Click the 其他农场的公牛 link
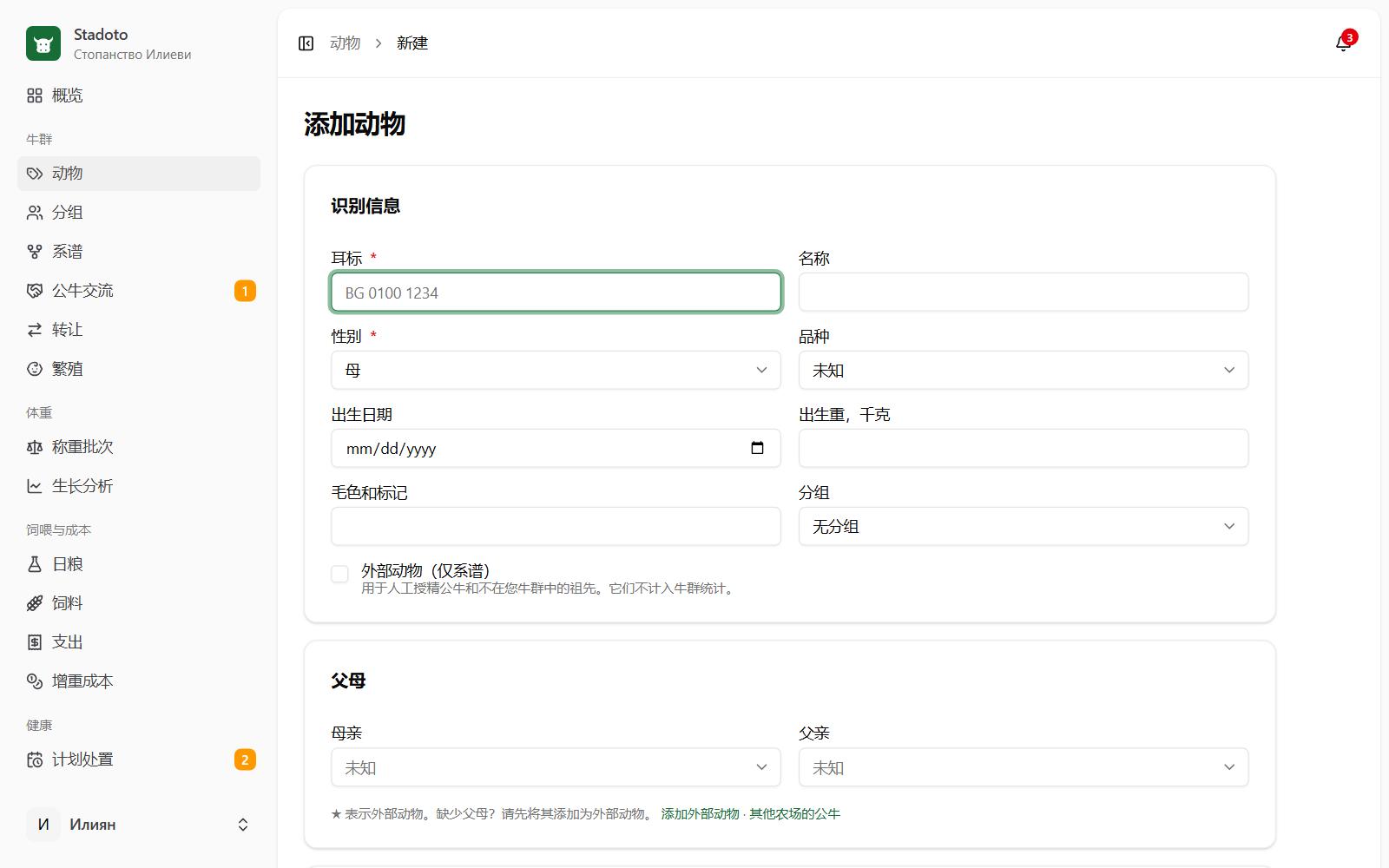This screenshot has width=1389, height=868. pyautogui.click(x=794, y=814)
